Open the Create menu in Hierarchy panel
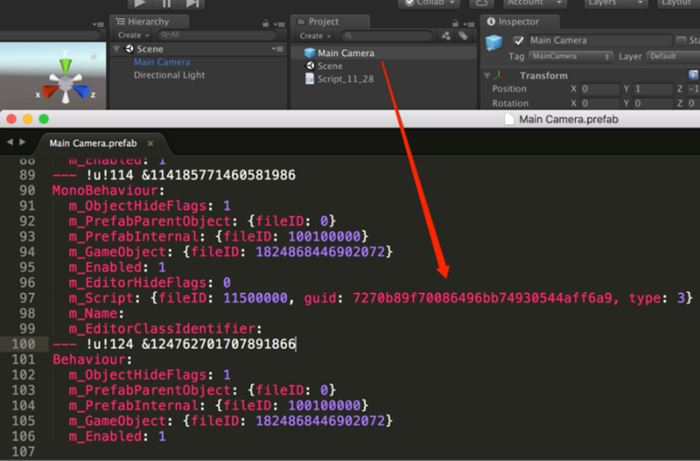Viewport: 700px width, 461px height. (x=132, y=35)
